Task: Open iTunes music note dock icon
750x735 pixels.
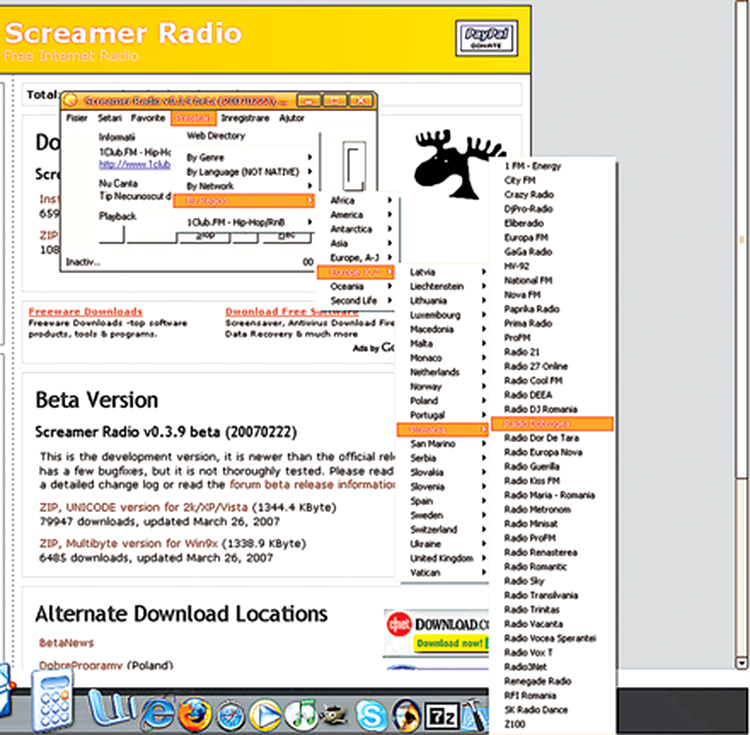Action: tap(301, 715)
